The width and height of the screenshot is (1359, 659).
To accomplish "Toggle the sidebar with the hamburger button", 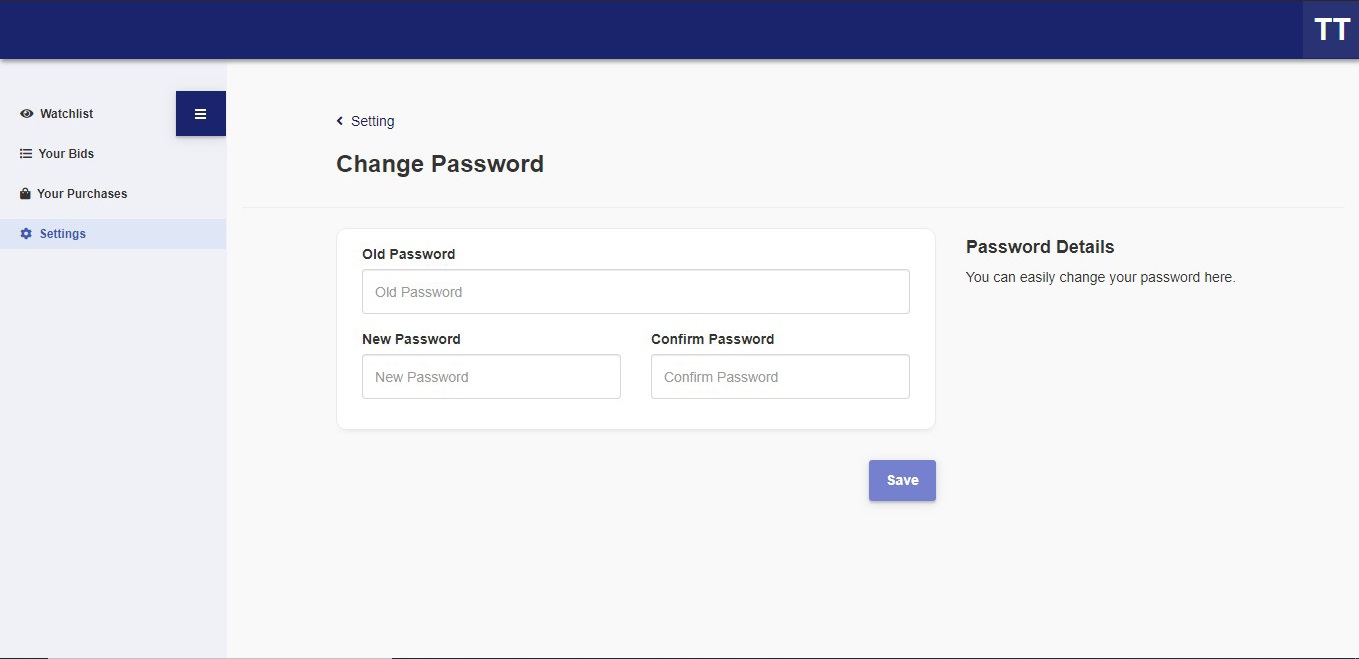I will [201, 114].
